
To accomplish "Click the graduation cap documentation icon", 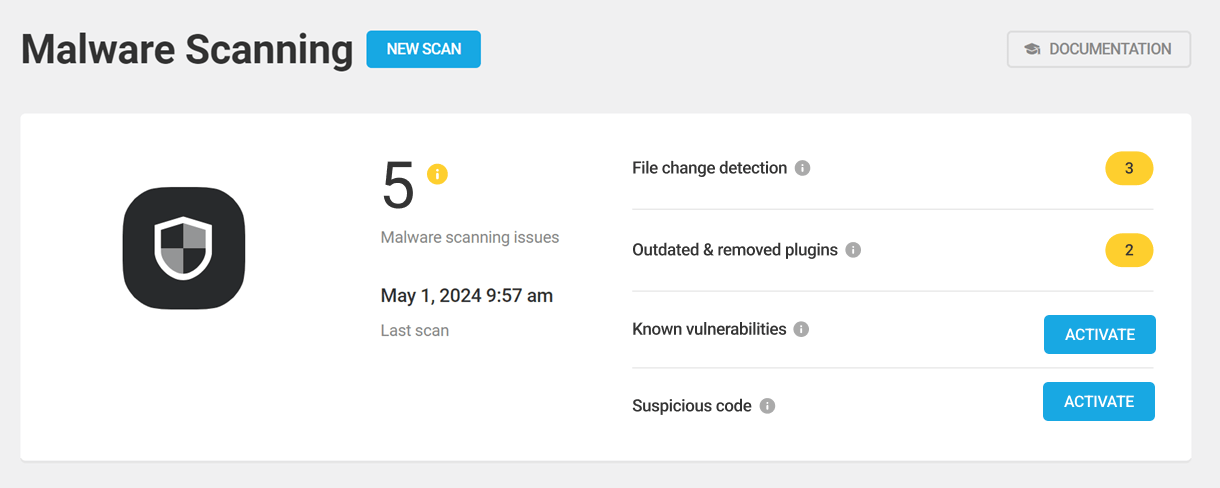I will [1032, 49].
